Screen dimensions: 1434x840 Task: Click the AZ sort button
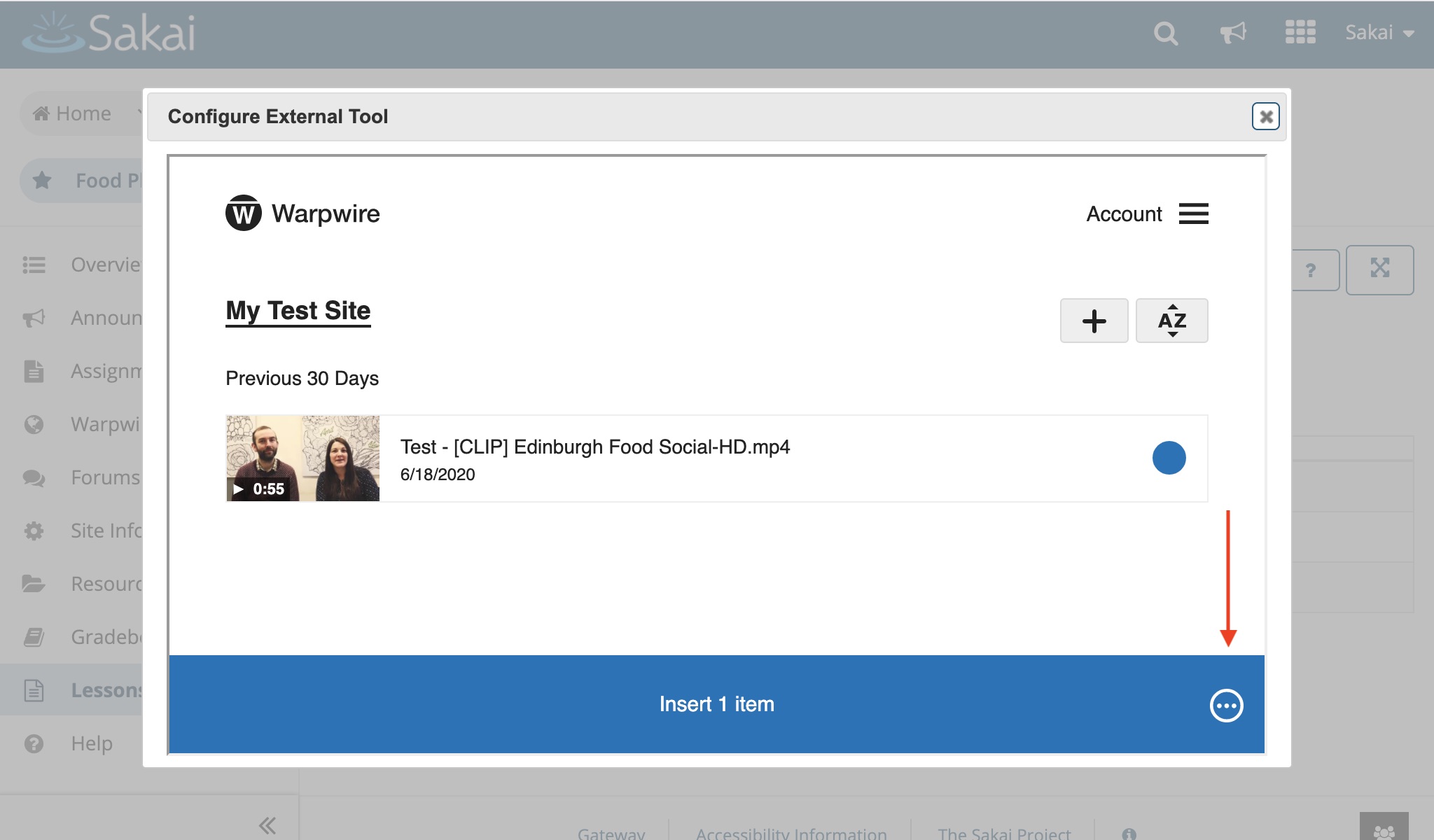tap(1171, 321)
